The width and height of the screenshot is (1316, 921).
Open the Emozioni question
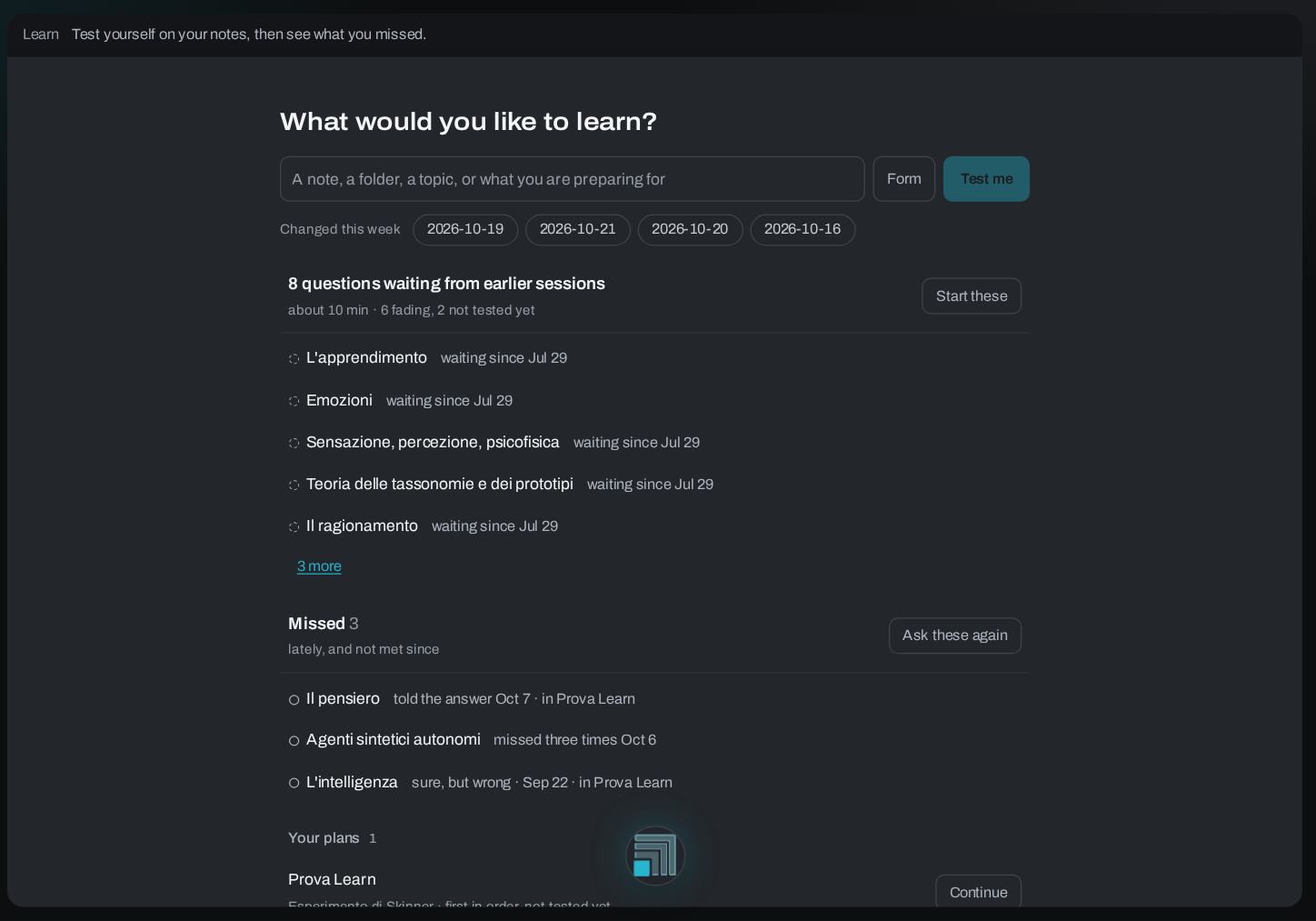click(339, 400)
